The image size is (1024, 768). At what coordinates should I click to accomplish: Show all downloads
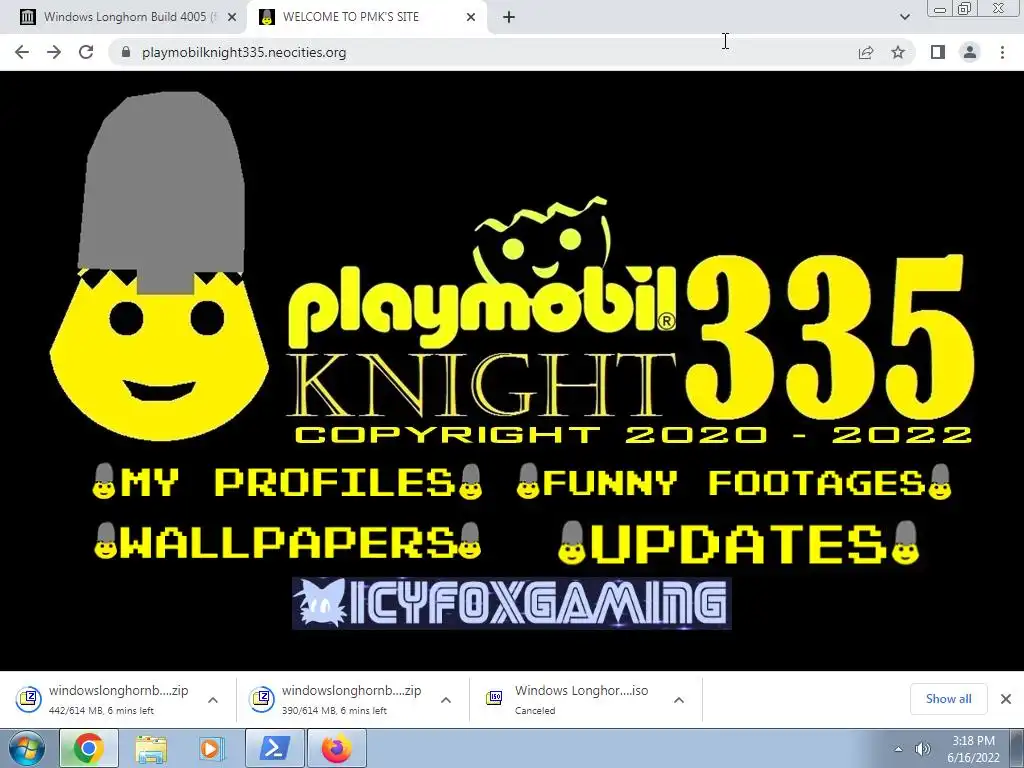coord(948,699)
